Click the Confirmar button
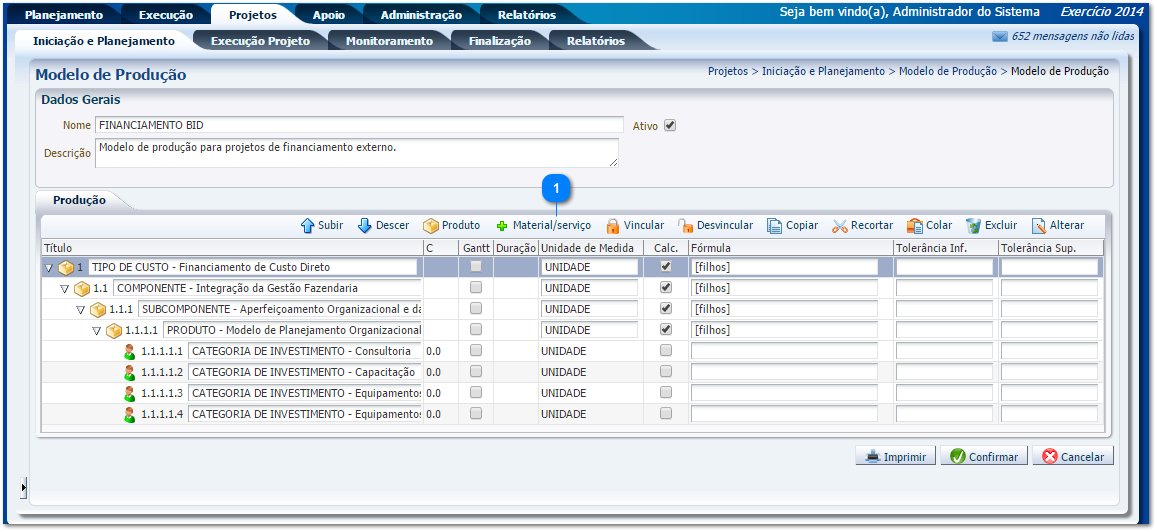The height and width of the screenshot is (532, 1157). tap(983, 457)
